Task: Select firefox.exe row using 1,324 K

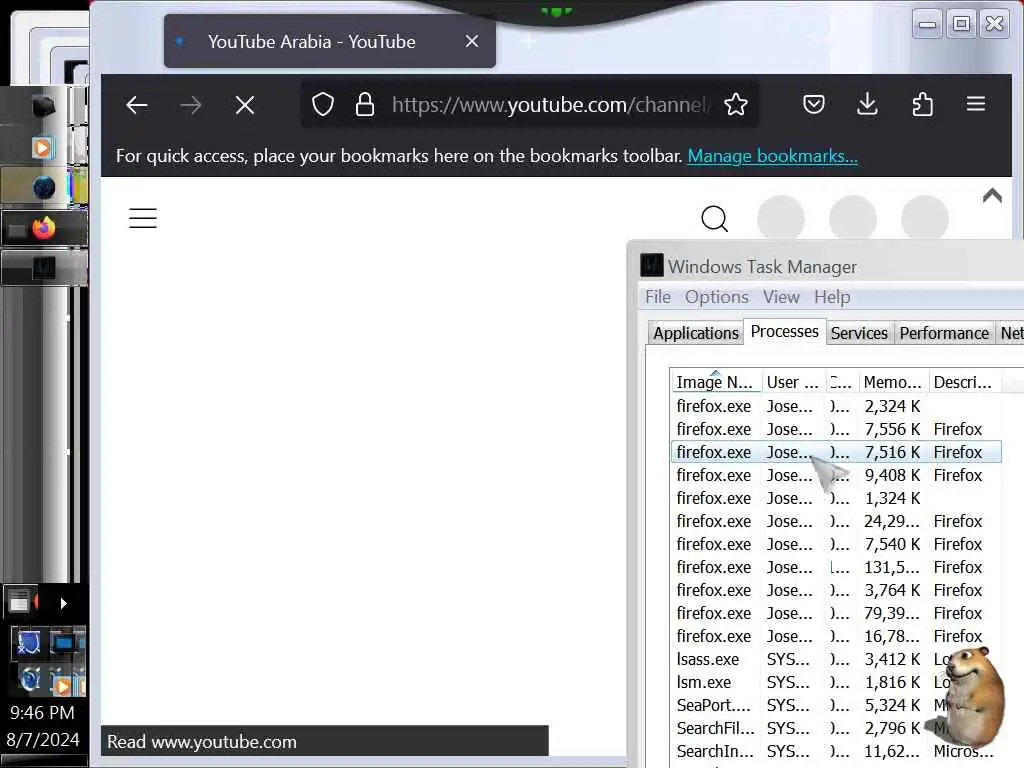Action: (x=836, y=498)
